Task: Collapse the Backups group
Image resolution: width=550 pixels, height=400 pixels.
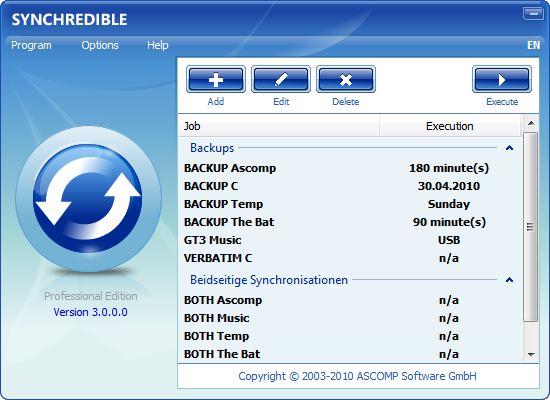Action: (510, 148)
